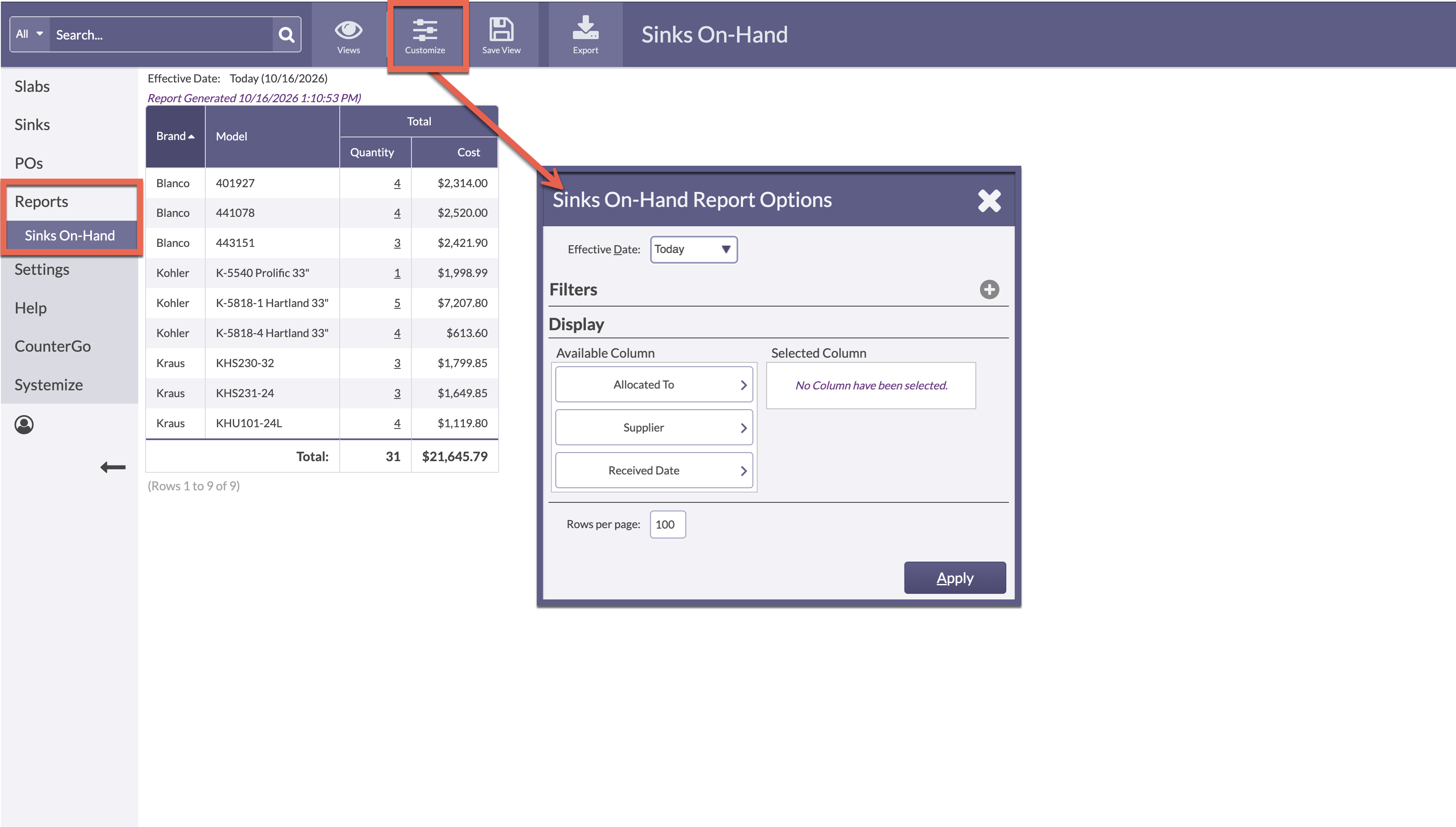This screenshot has height=827, width=1456.
Task: Click quantity link for K-5540 Prolific 33"
Action: click(x=397, y=273)
